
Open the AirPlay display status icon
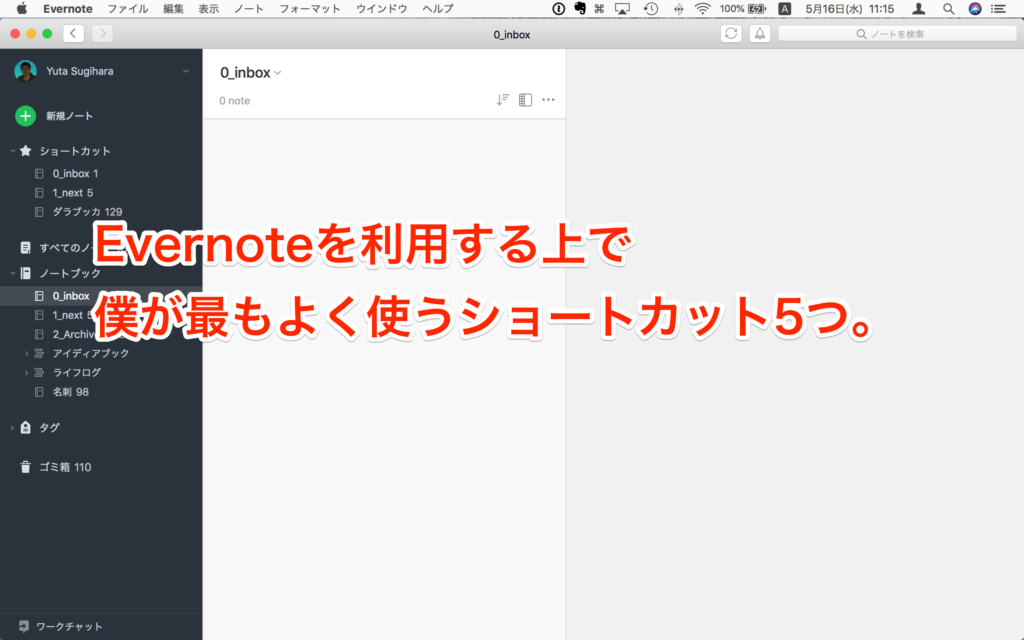coord(622,8)
